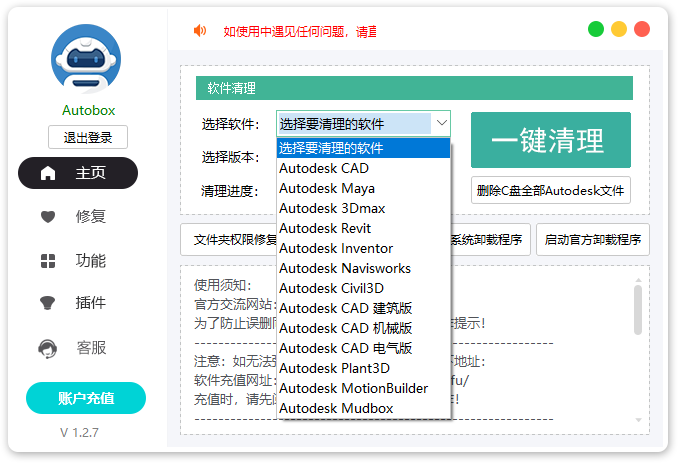Viewport: 678px width, 463px height.
Task: Click the 文件夹权限修复 button
Action: pyautogui.click(x=229, y=239)
